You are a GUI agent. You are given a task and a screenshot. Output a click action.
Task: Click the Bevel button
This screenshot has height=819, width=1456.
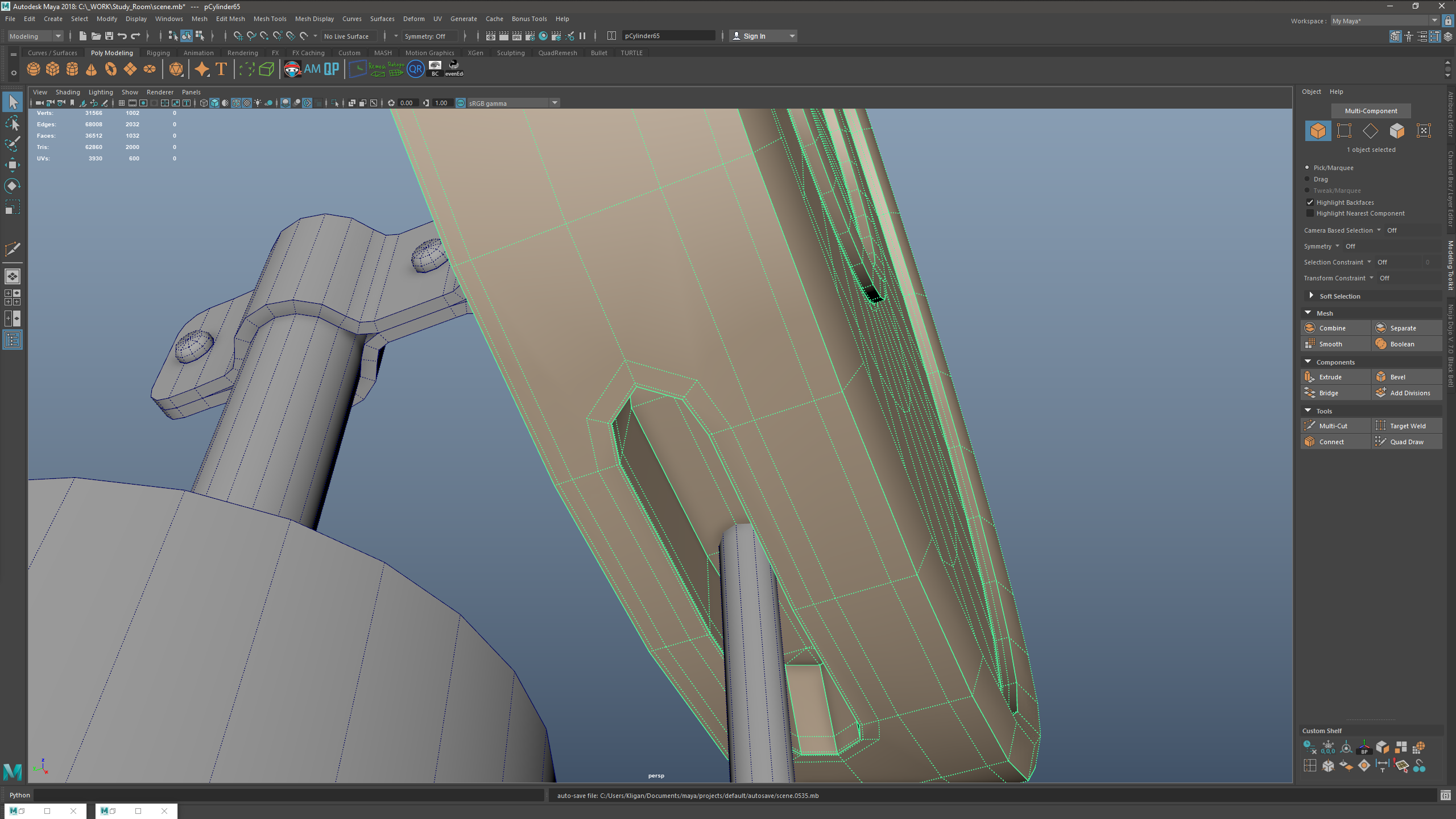coord(1407,377)
